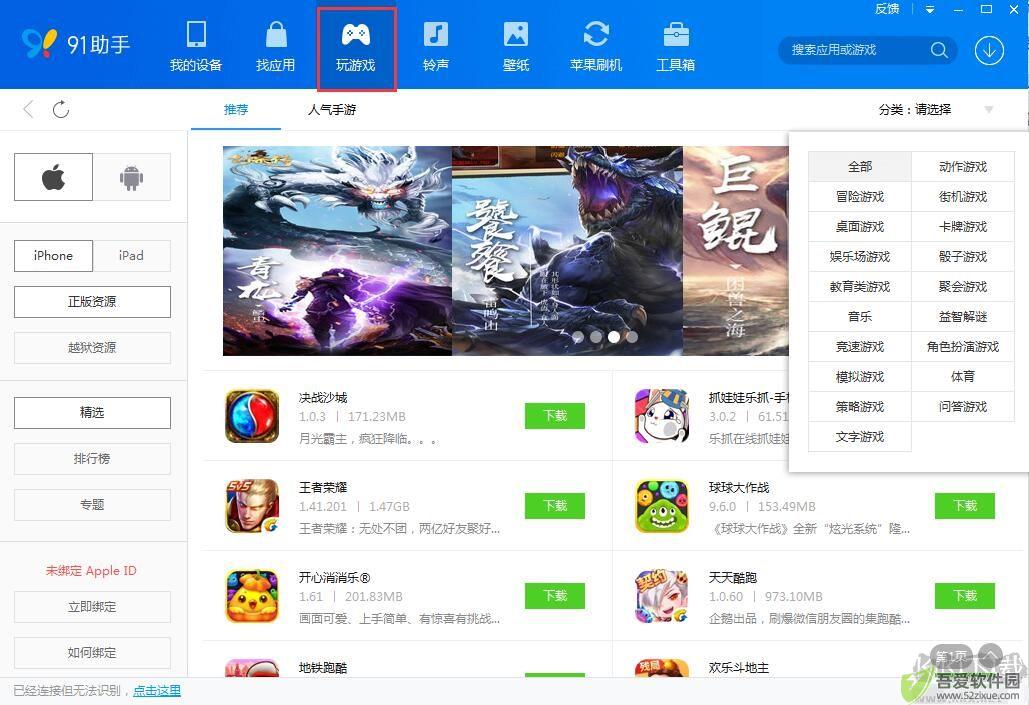Viewport: 1029px width, 705px height.
Task: Click the 点击这里 link
Action: coord(157,691)
